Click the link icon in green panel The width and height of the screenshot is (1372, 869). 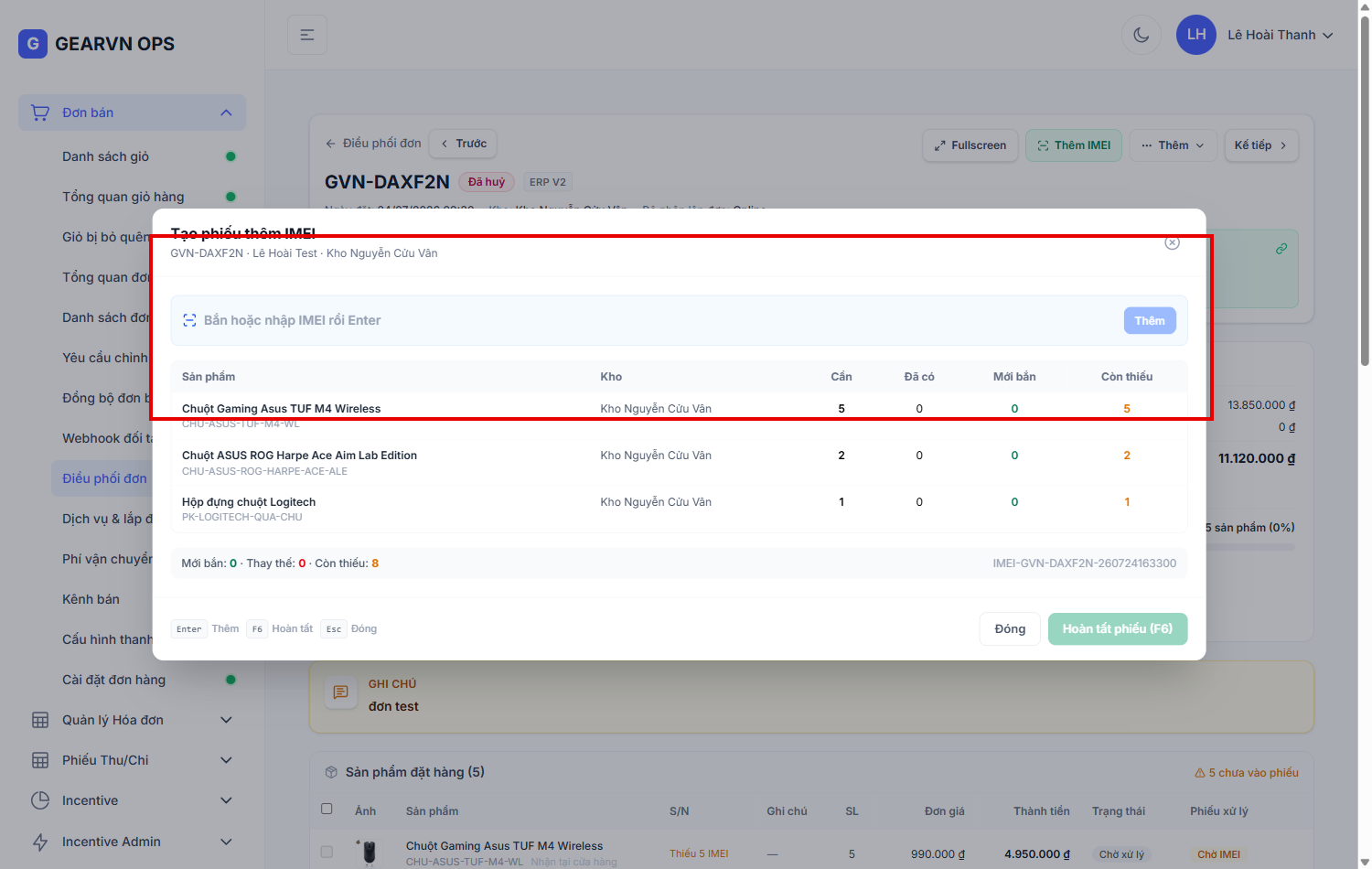point(1281,249)
